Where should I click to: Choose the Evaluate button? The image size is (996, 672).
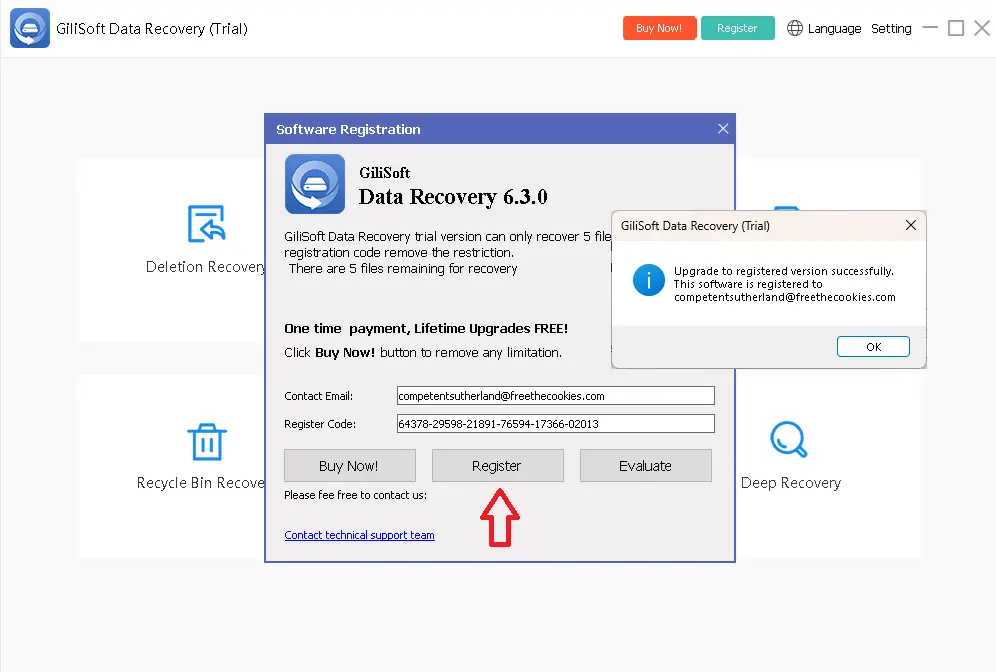(x=645, y=466)
